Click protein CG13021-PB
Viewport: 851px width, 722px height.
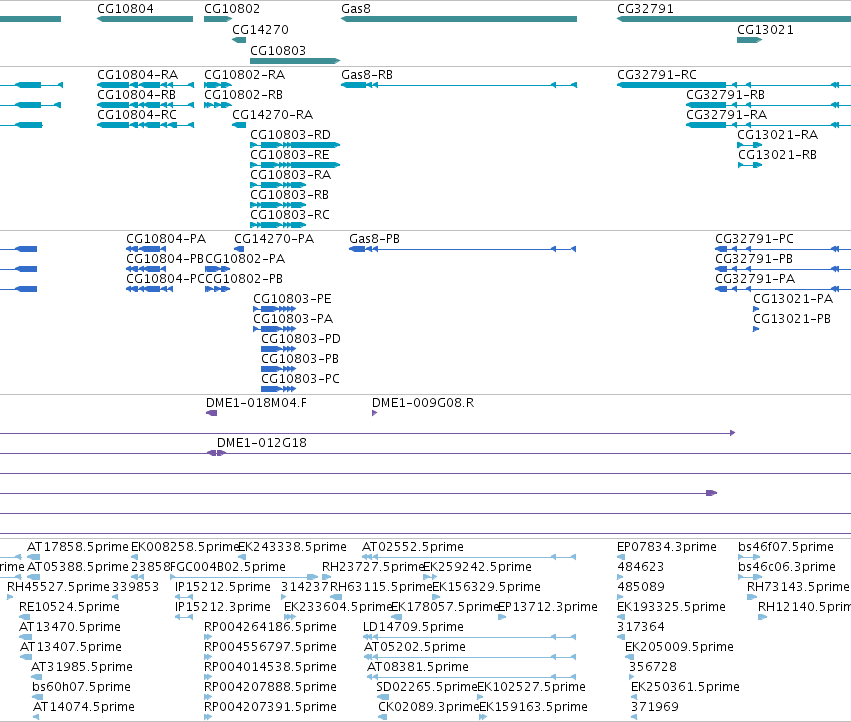[x=756, y=330]
